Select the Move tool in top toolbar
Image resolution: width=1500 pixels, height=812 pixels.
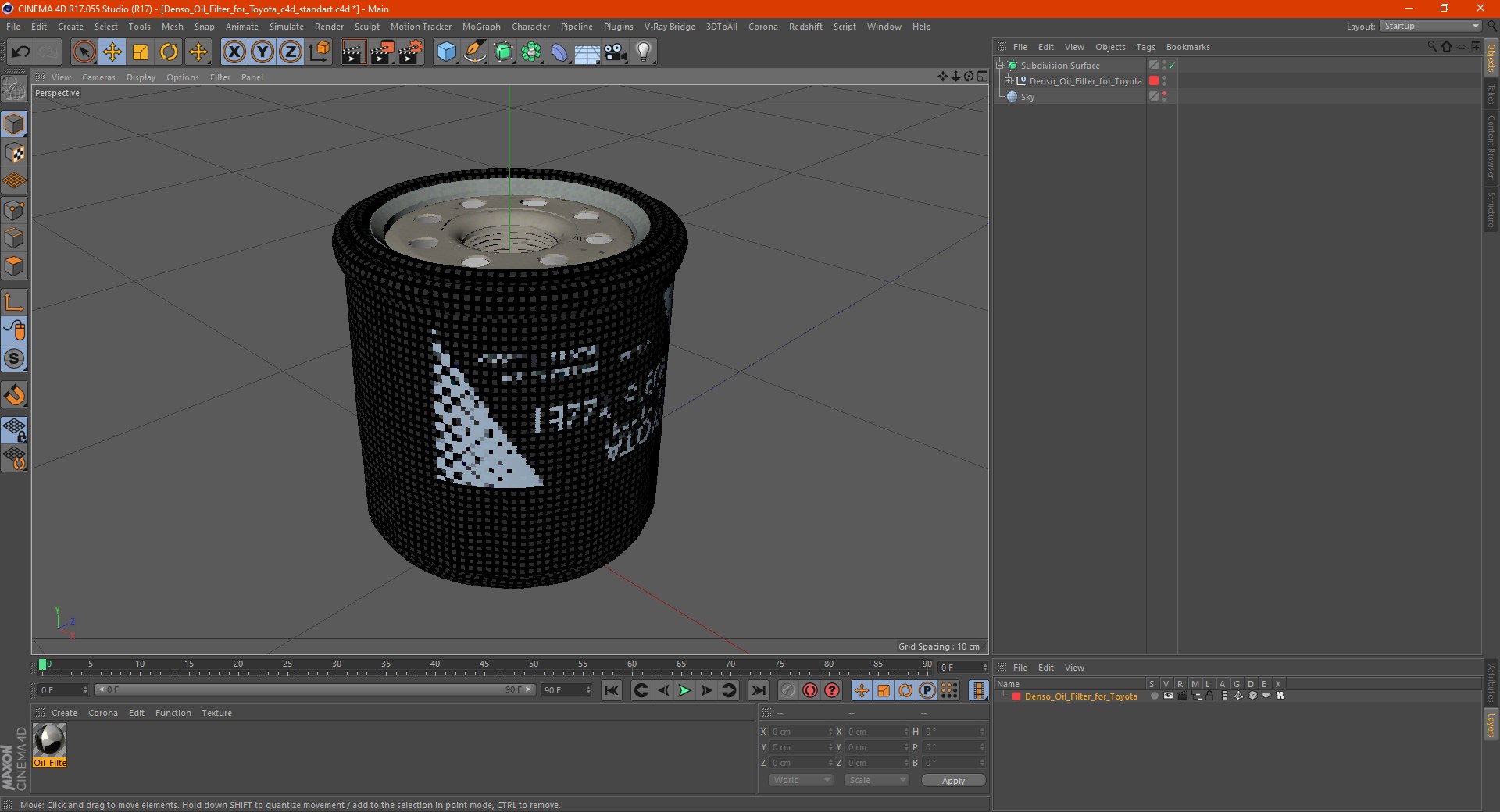pyautogui.click(x=112, y=52)
